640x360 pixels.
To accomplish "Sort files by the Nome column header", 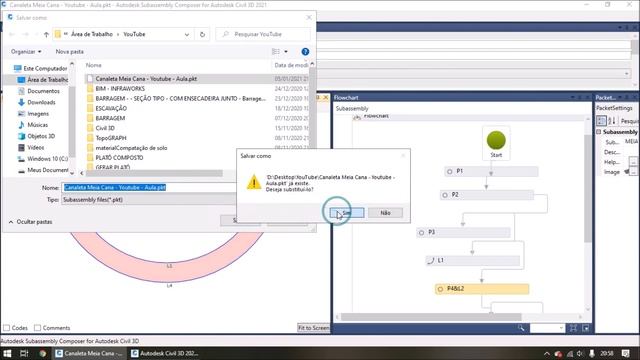I will point(93,65).
